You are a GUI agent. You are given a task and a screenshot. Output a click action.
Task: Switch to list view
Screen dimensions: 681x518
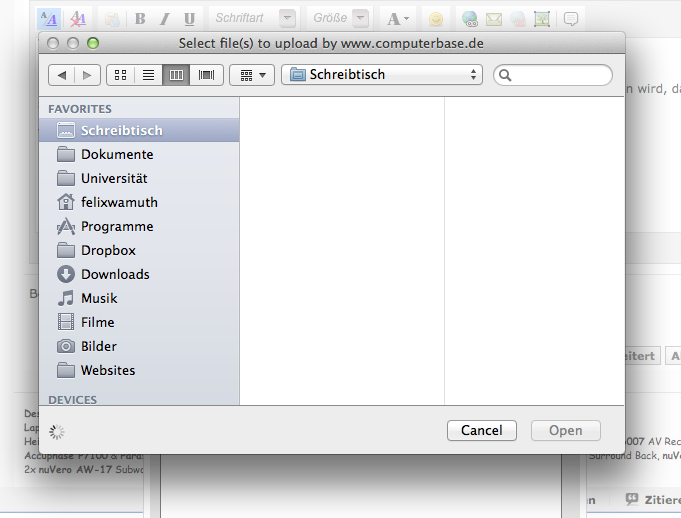click(x=149, y=75)
